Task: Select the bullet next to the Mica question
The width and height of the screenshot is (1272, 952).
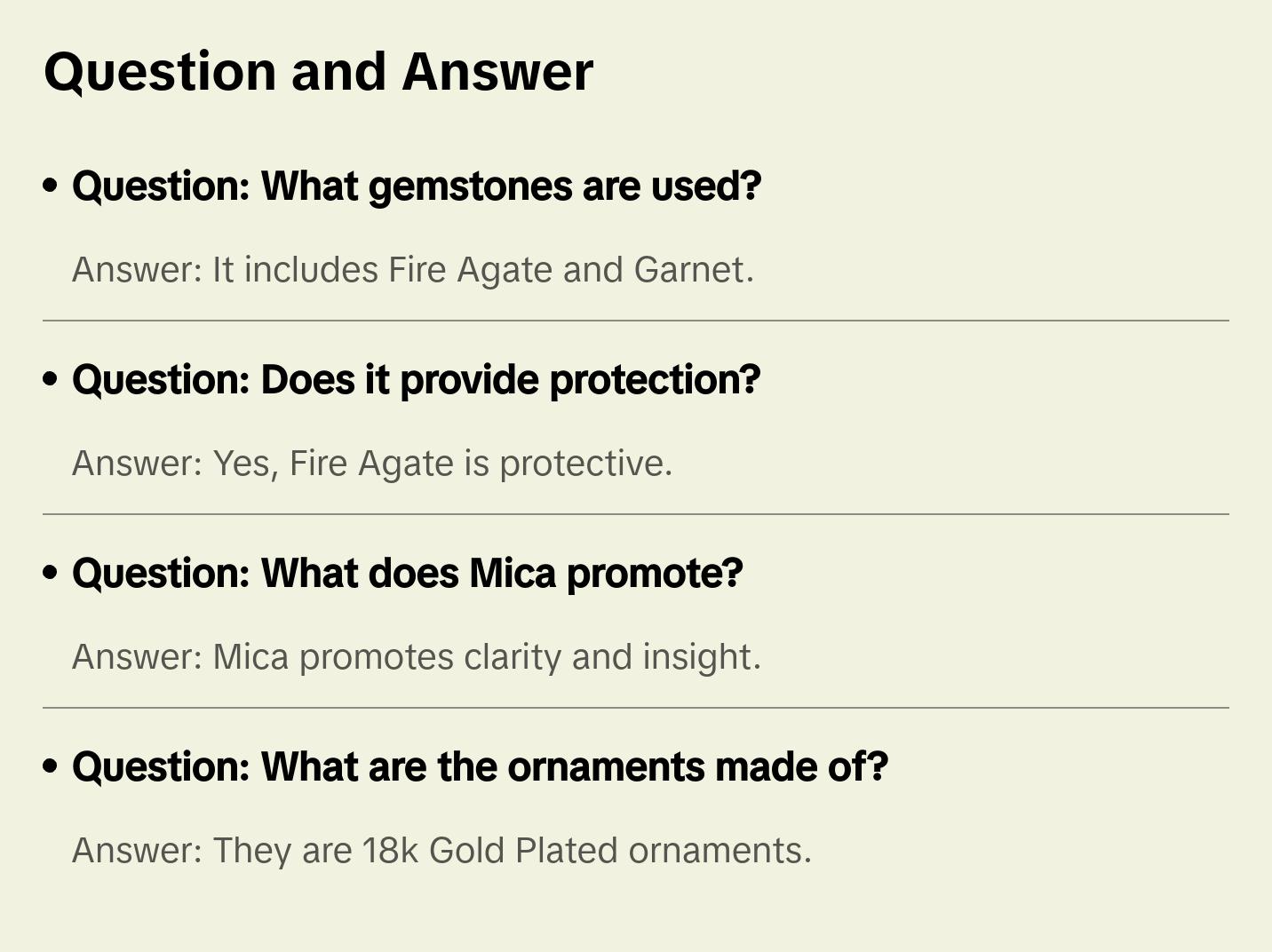Action: [x=51, y=573]
